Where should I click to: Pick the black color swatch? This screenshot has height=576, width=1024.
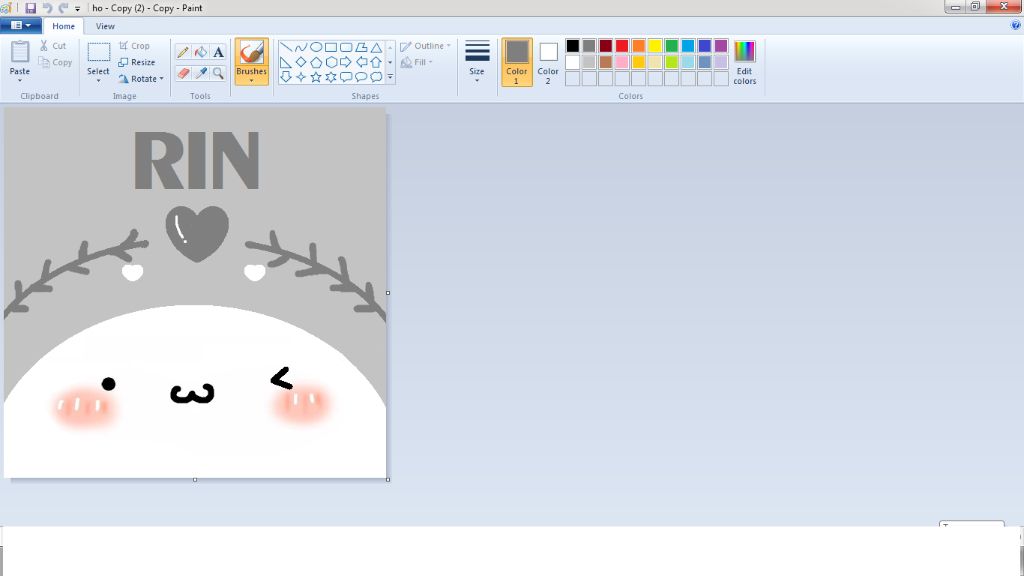click(573, 46)
